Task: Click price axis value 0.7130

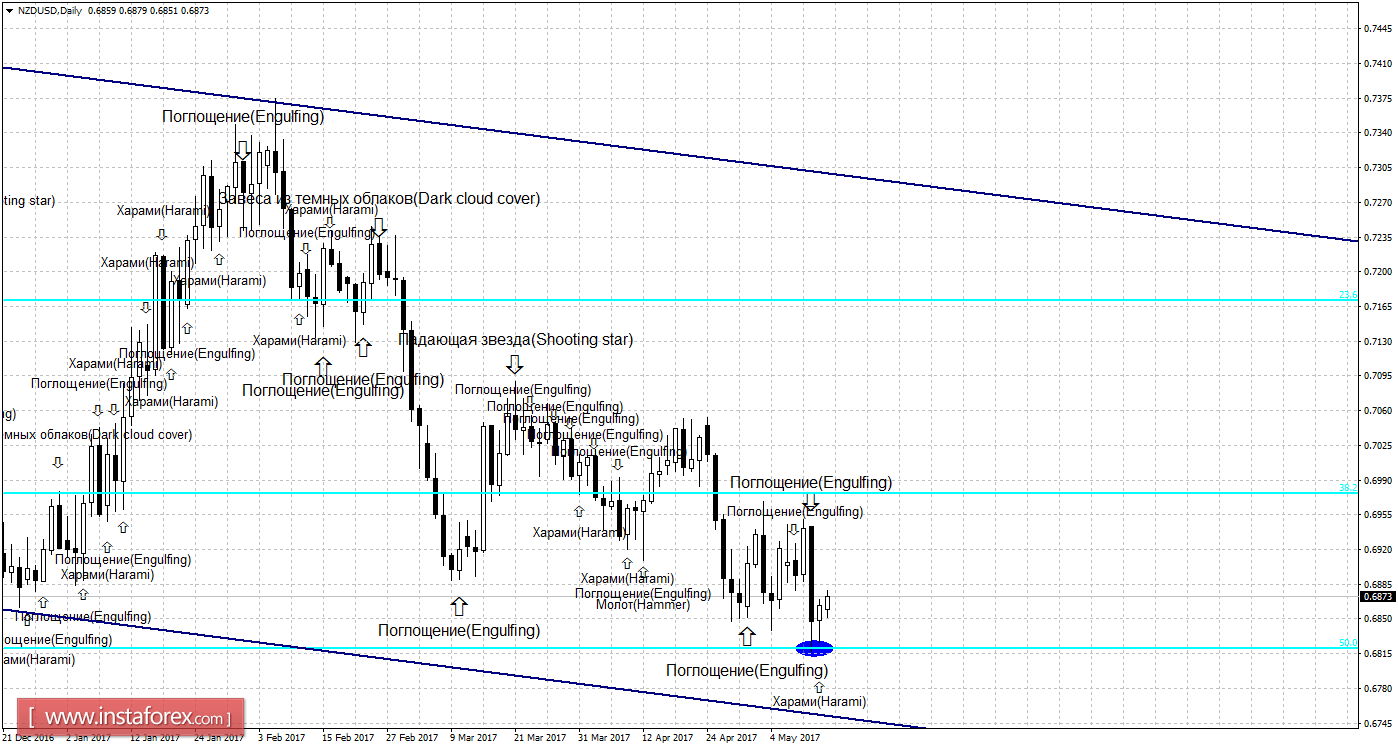Action: click(1378, 342)
